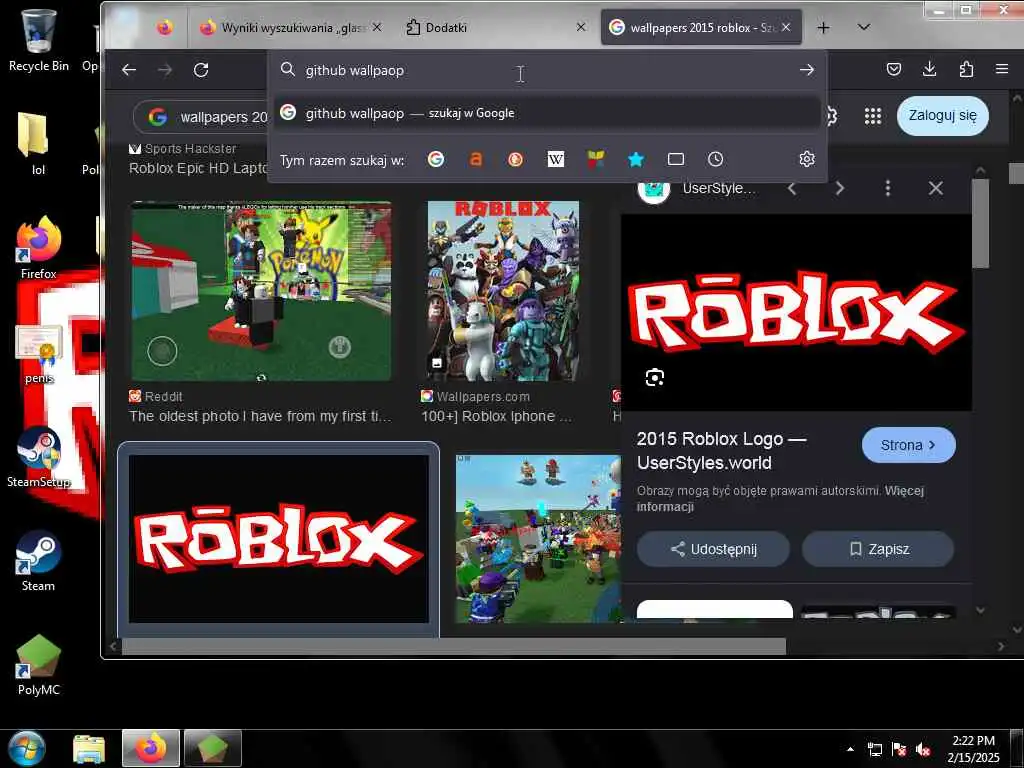The width and height of the screenshot is (1024, 768).
Task: Select the PolyMC desktop shortcut
Action: [39, 665]
